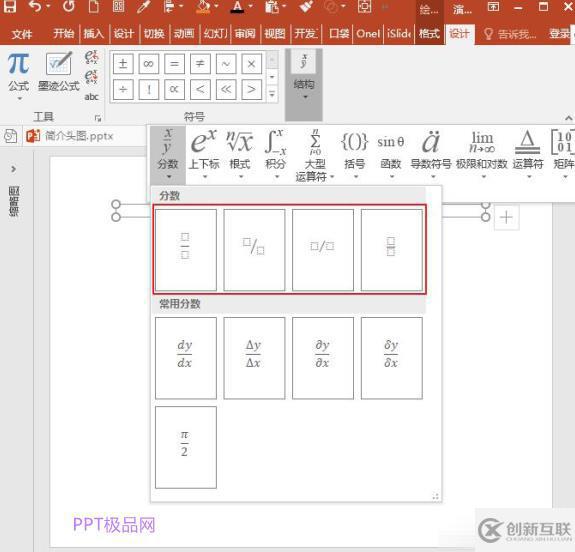
Task: Open the 分数 fraction structure menu
Action: [168, 155]
